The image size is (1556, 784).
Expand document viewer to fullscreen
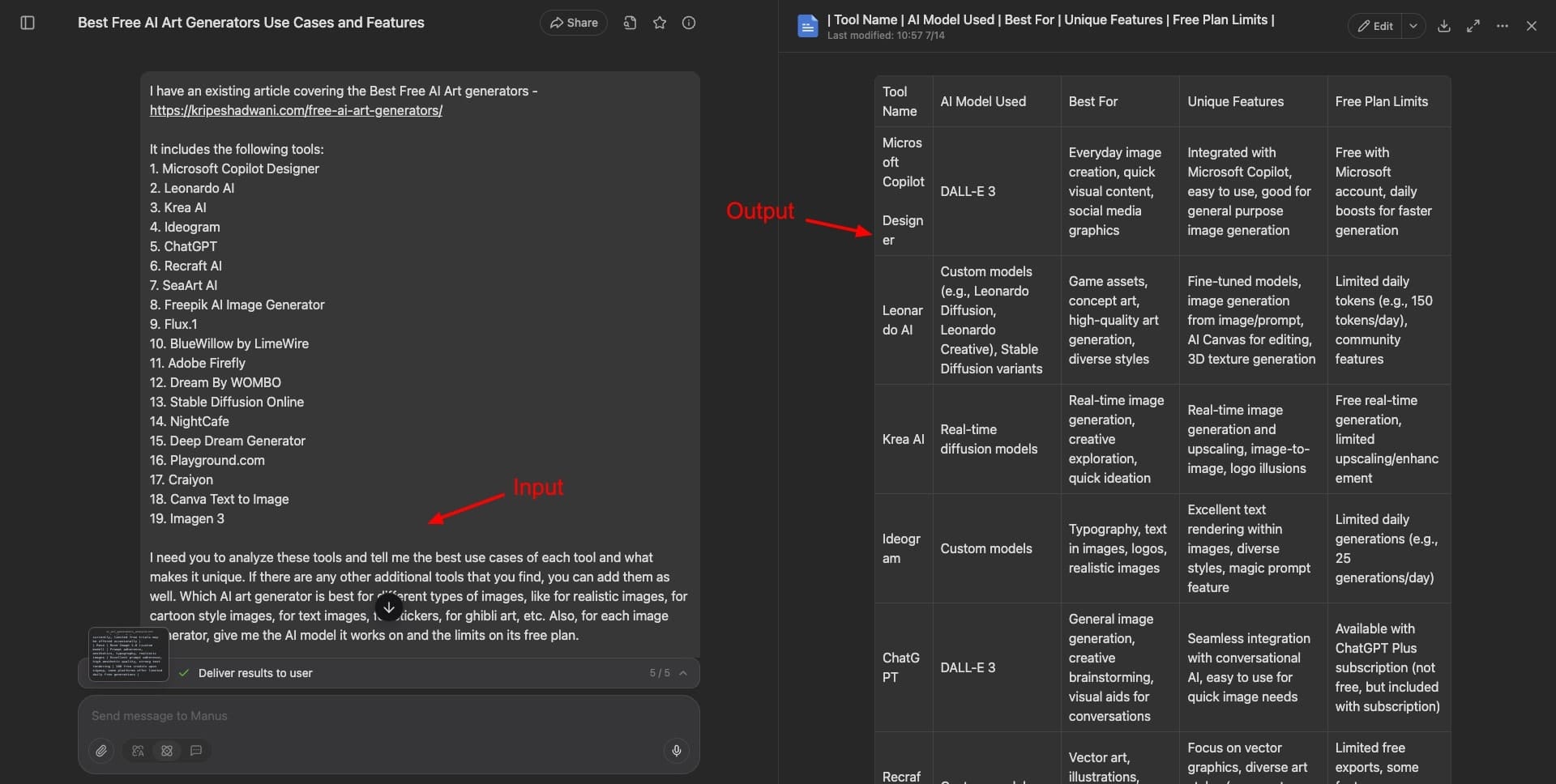[x=1473, y=26]
